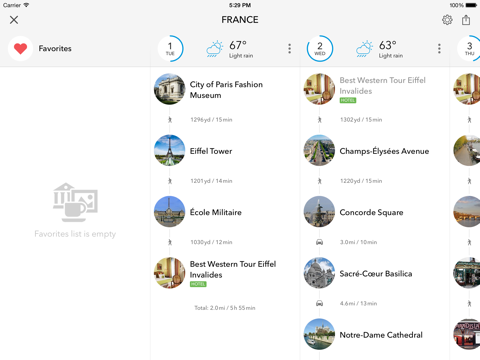This screenshot has width=480, height=360.
Task: Tap the car icon after Concorde Square
Action: click(x=319, y=242)
